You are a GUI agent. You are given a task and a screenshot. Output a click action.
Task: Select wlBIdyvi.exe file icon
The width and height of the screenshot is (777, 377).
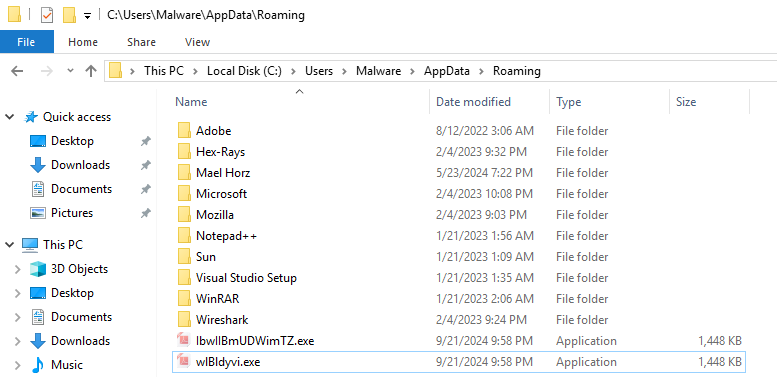184,362
